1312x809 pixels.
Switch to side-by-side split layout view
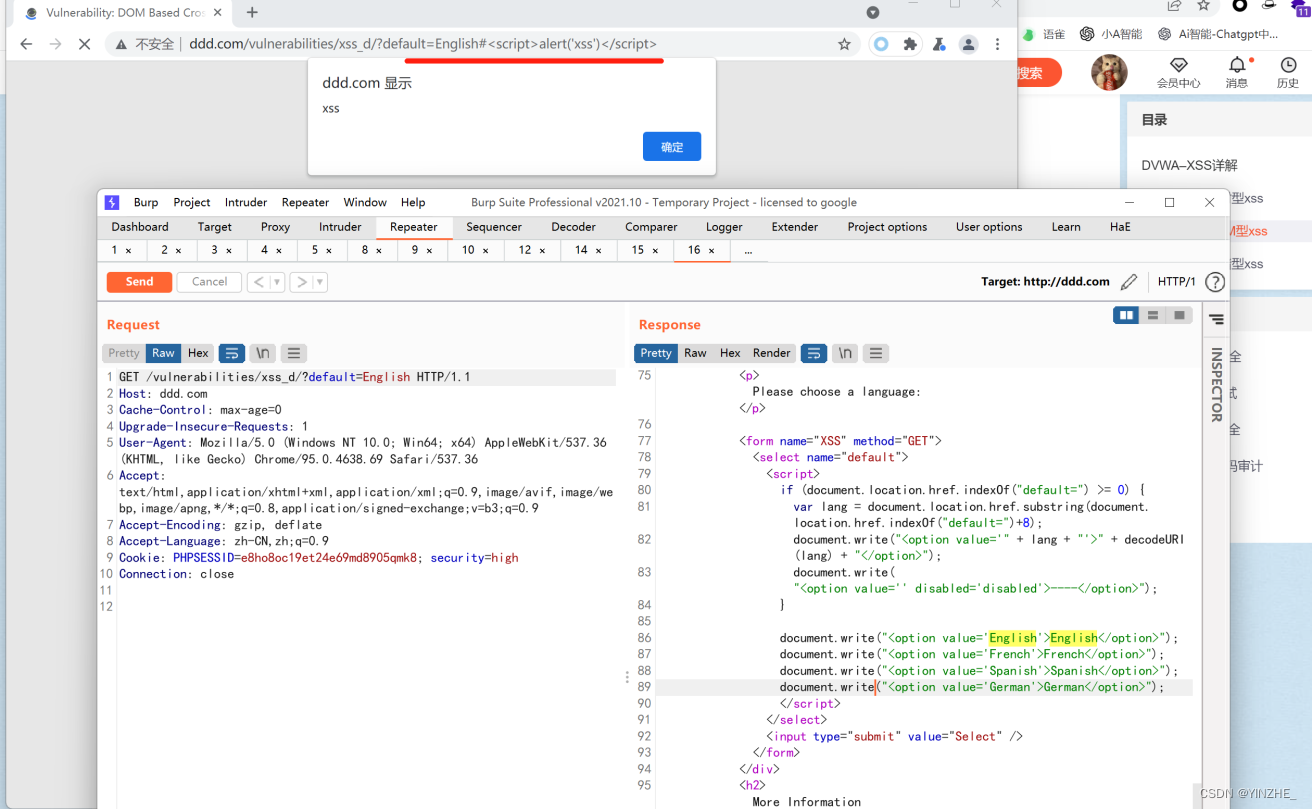[1127, 315]
